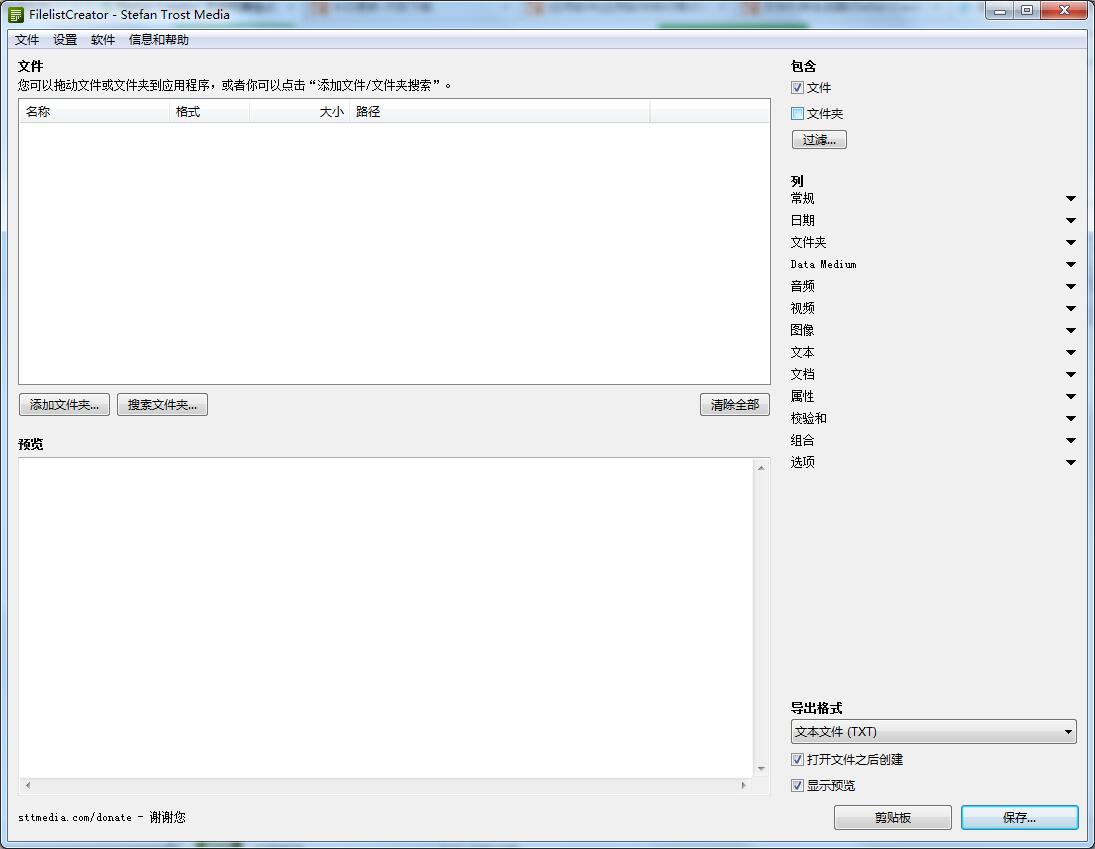The image size is (1095, 849).
Task: Expand the 校验和 column section
Action: pos(1070,418)
